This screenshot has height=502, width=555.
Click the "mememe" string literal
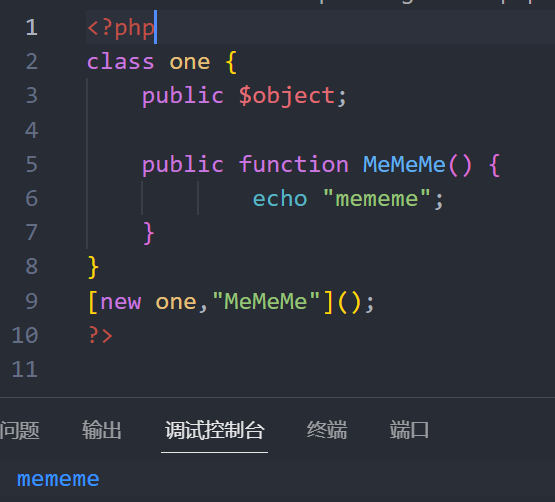(x=377, y=198)
